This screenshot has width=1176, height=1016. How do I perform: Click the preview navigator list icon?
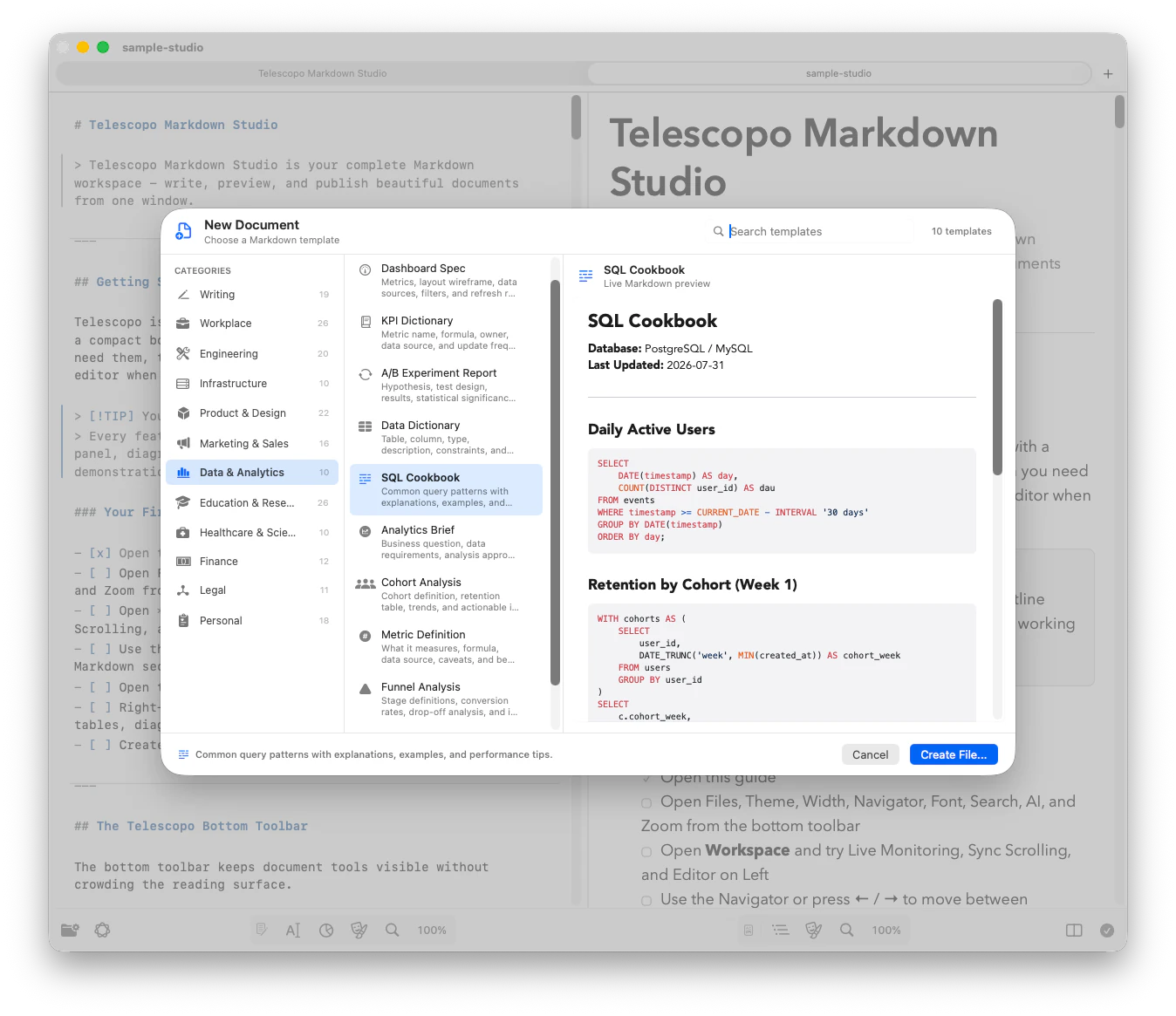(x=781, y=931)
